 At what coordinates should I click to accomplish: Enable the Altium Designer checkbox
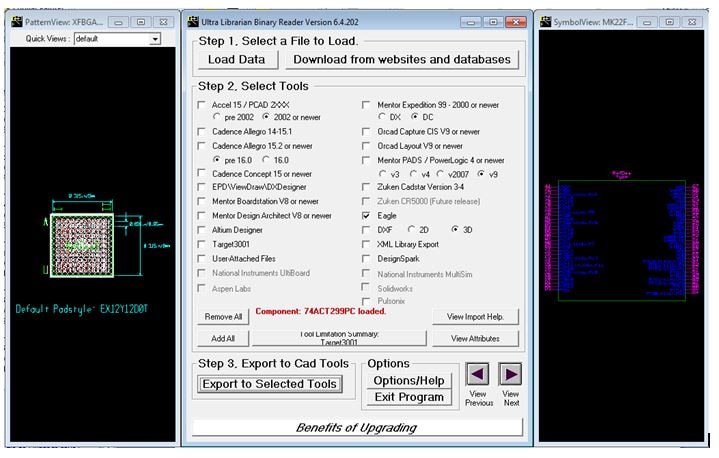pyautogui.click(x=203, y=229)
